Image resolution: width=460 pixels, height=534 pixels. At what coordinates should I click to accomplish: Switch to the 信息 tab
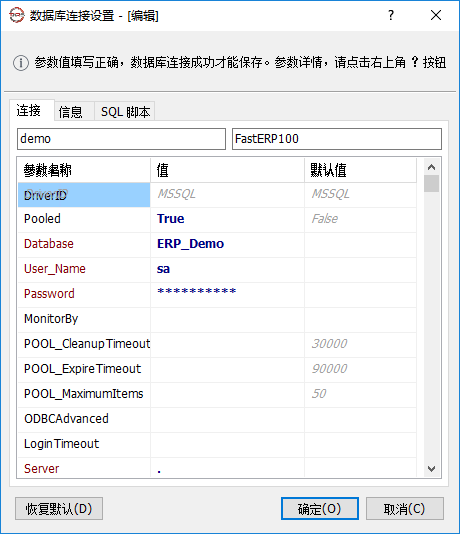pos(70,112)
